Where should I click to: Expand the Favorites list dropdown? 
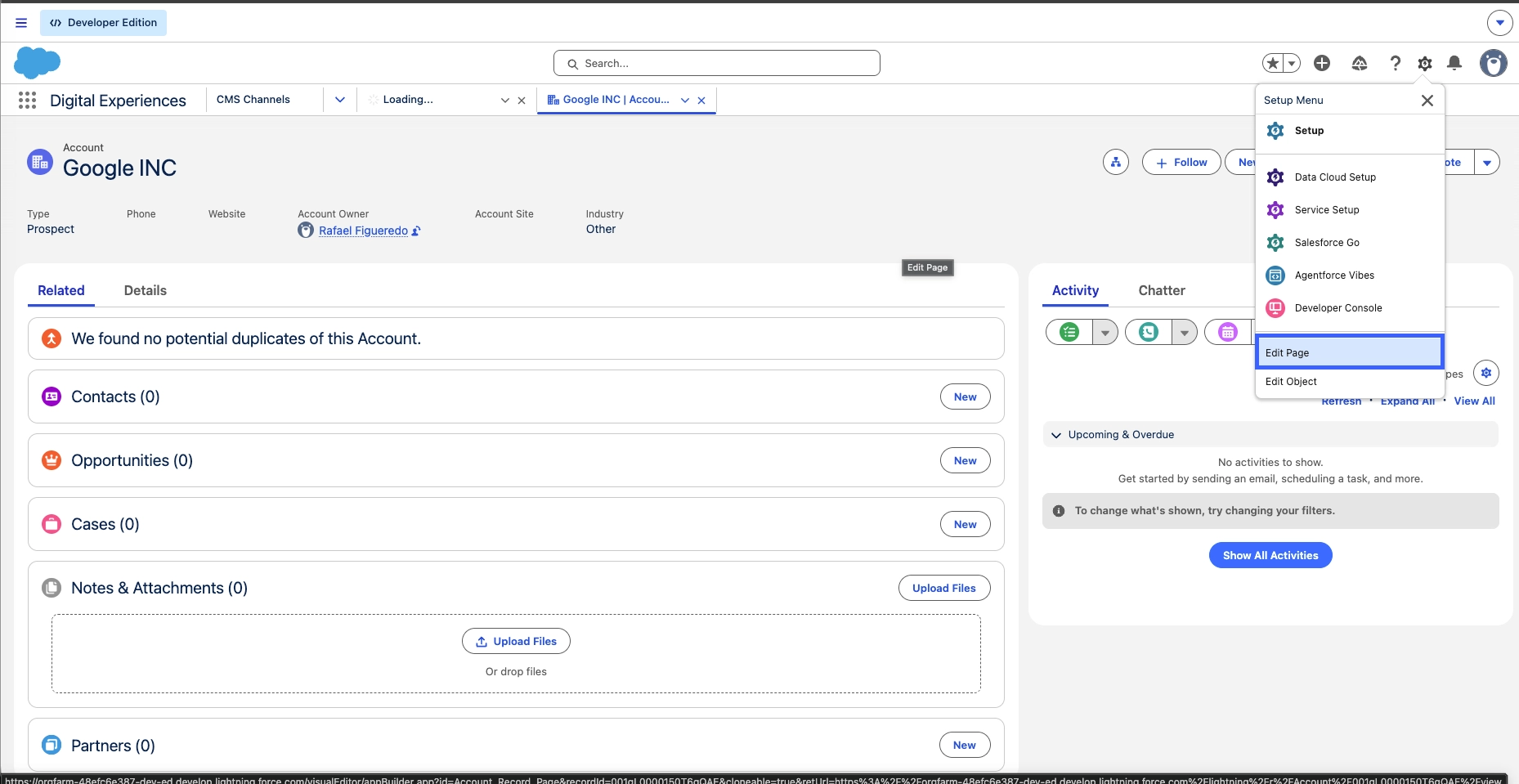click(x=1292, y=63)
